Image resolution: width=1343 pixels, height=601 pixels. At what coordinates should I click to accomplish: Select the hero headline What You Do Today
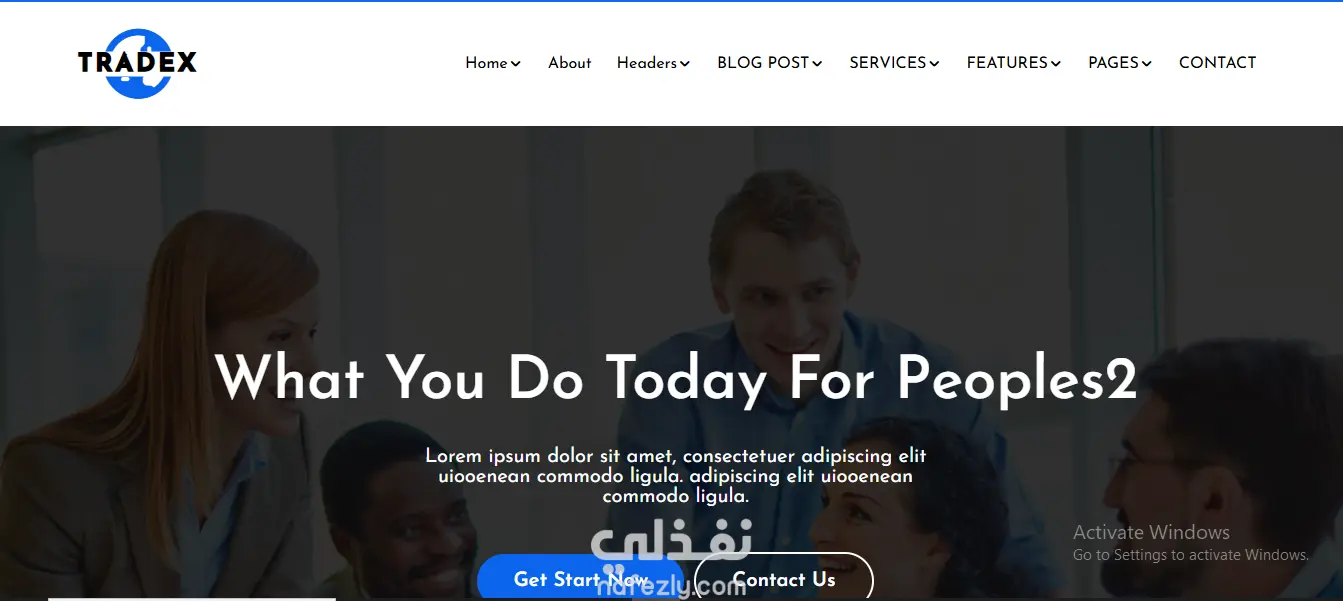pyautogui.click(x=491, y=378)
